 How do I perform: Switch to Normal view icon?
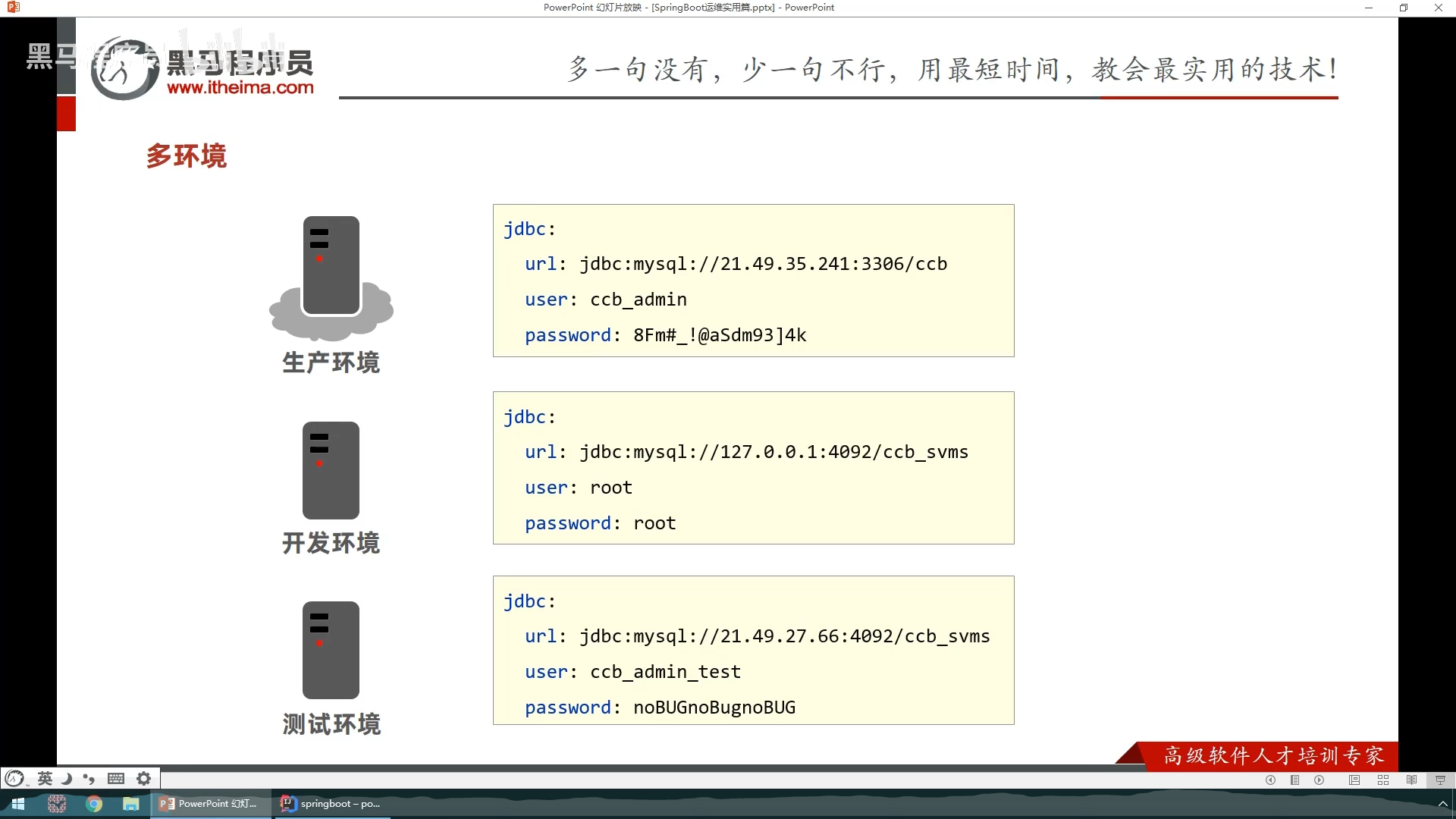click(x=1354, y=780)
